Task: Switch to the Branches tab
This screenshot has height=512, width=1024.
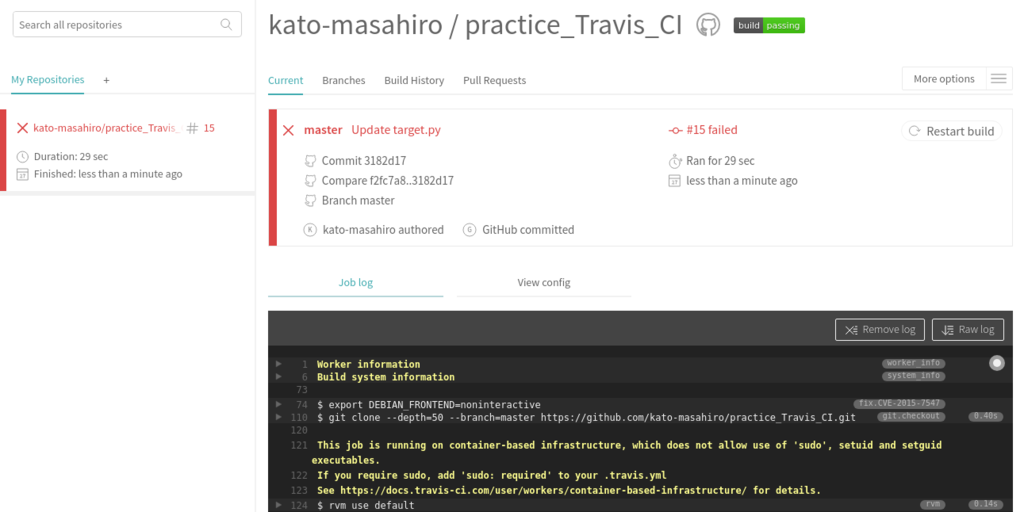Action: pyautogui.click(x=344, y=80)
